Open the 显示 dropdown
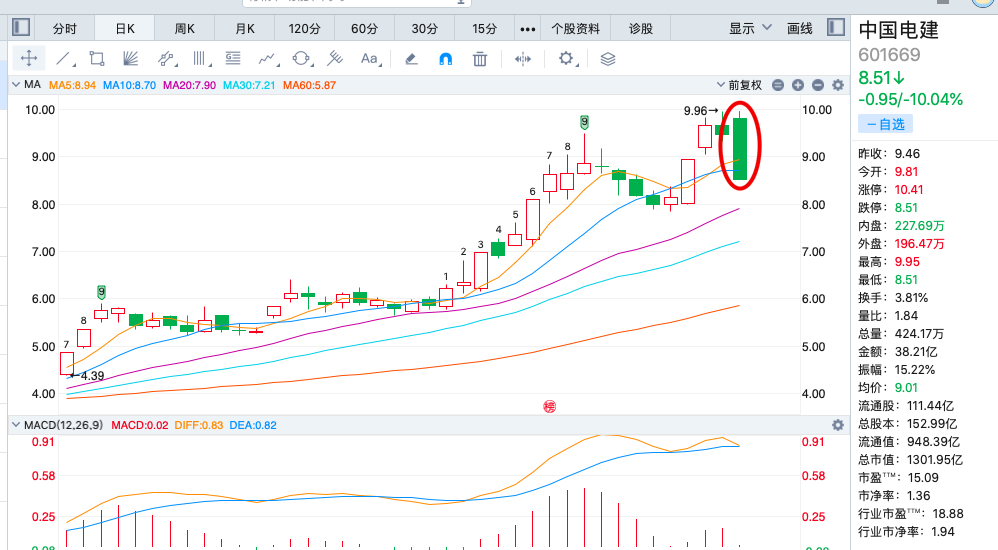 click(x=750, y=28)
